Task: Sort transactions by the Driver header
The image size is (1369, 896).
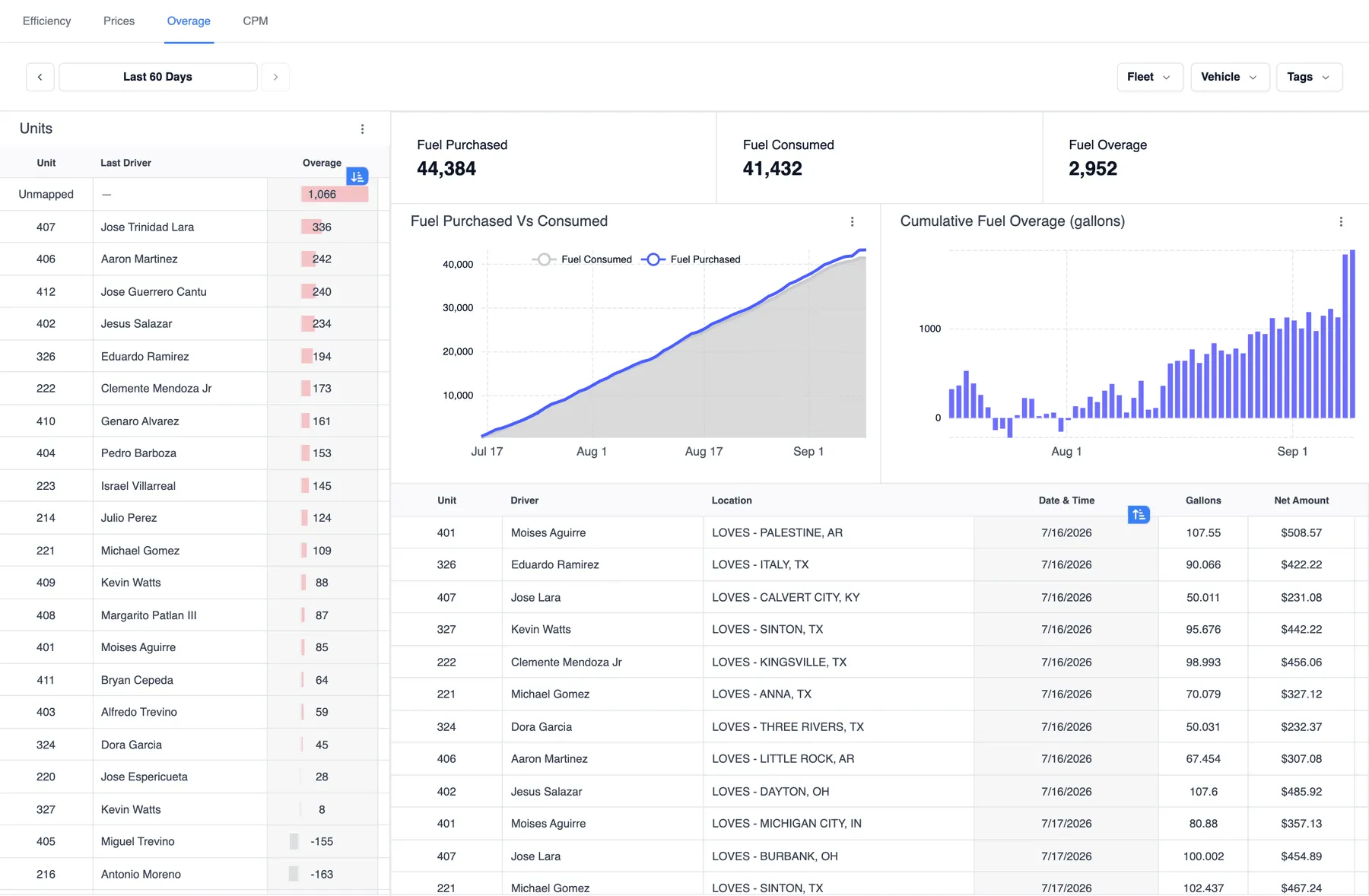Action: click(x=525, y=500)
